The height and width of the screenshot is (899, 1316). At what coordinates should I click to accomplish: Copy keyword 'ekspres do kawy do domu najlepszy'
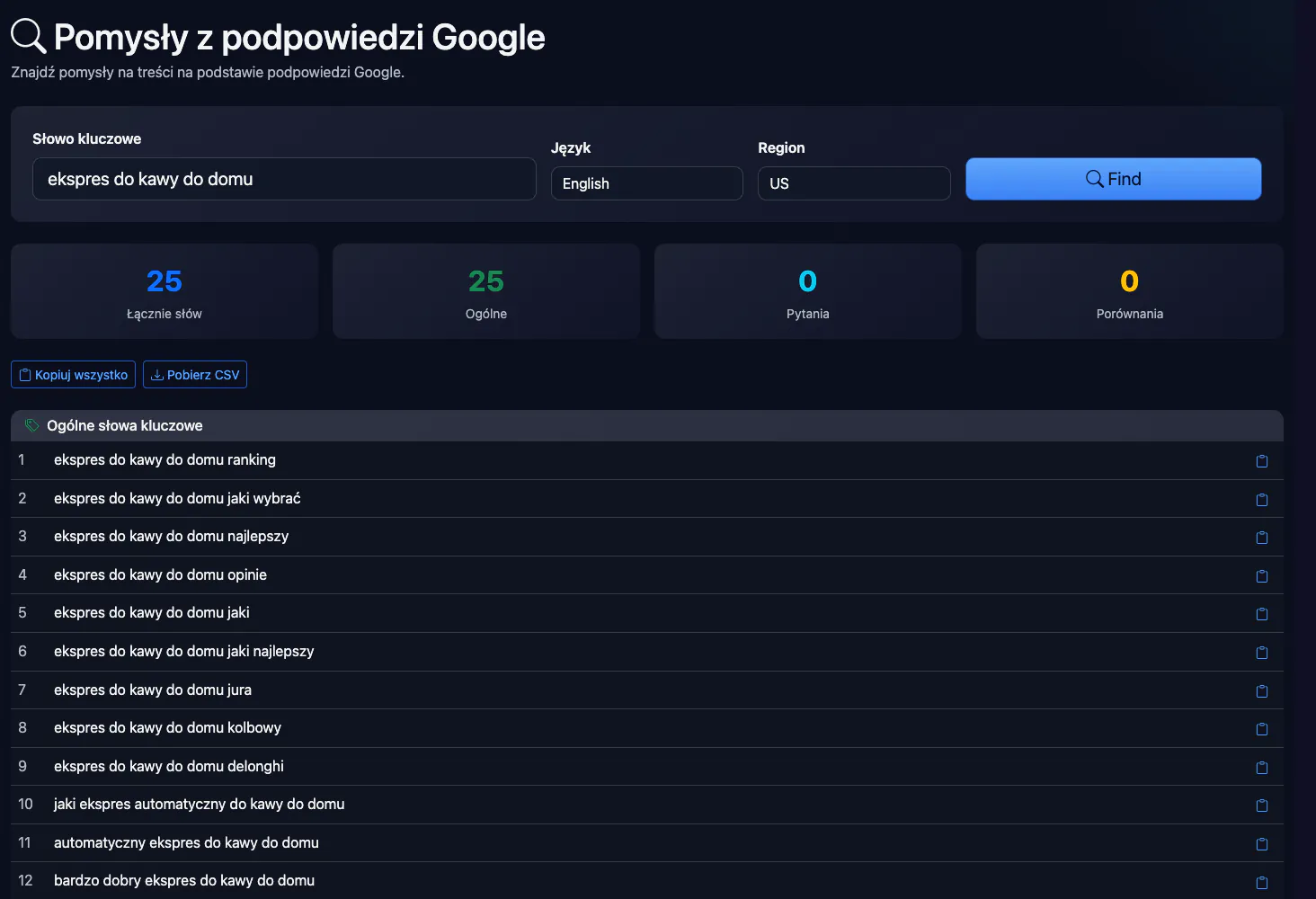pos(1262,538)
